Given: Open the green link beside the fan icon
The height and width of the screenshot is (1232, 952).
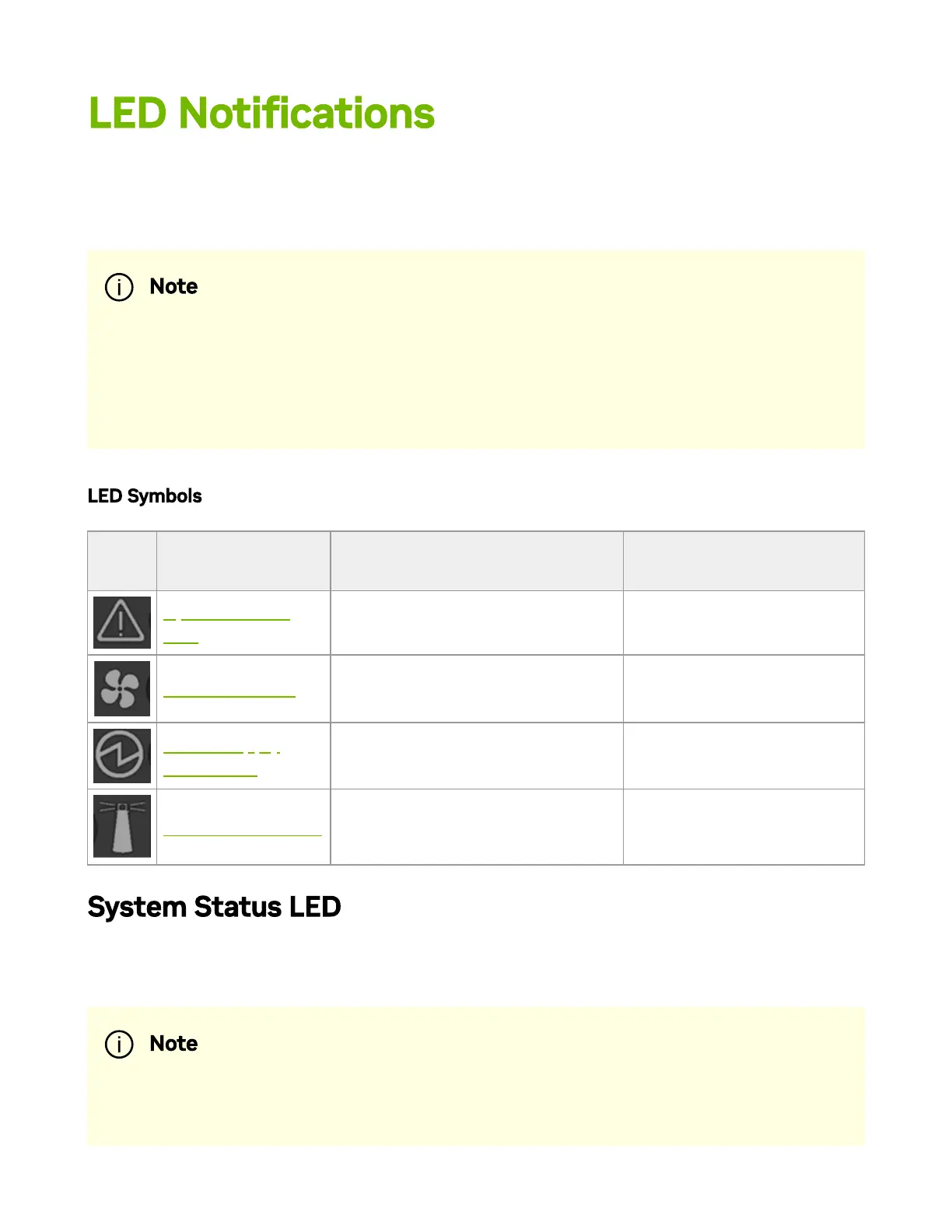Looking at the screenshot, I should [229, 695].
